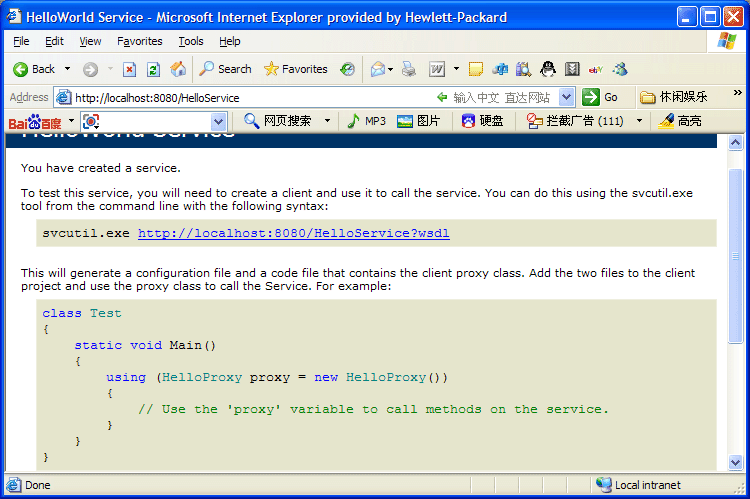Click the MP3 button on Baidu toolbar
The height and width of the screenshot is (499, 750).
(x=366, y=121)
